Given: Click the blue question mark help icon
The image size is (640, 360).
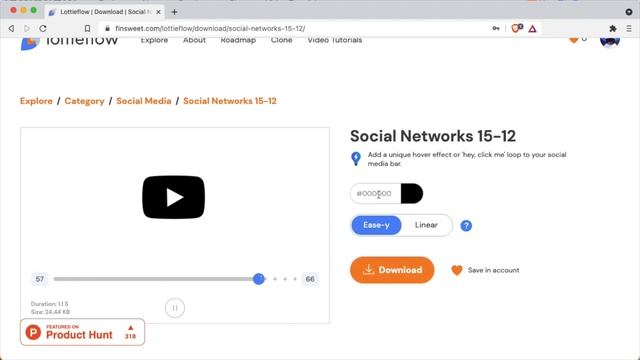Looking at the screenshot, I should point(466,226).
